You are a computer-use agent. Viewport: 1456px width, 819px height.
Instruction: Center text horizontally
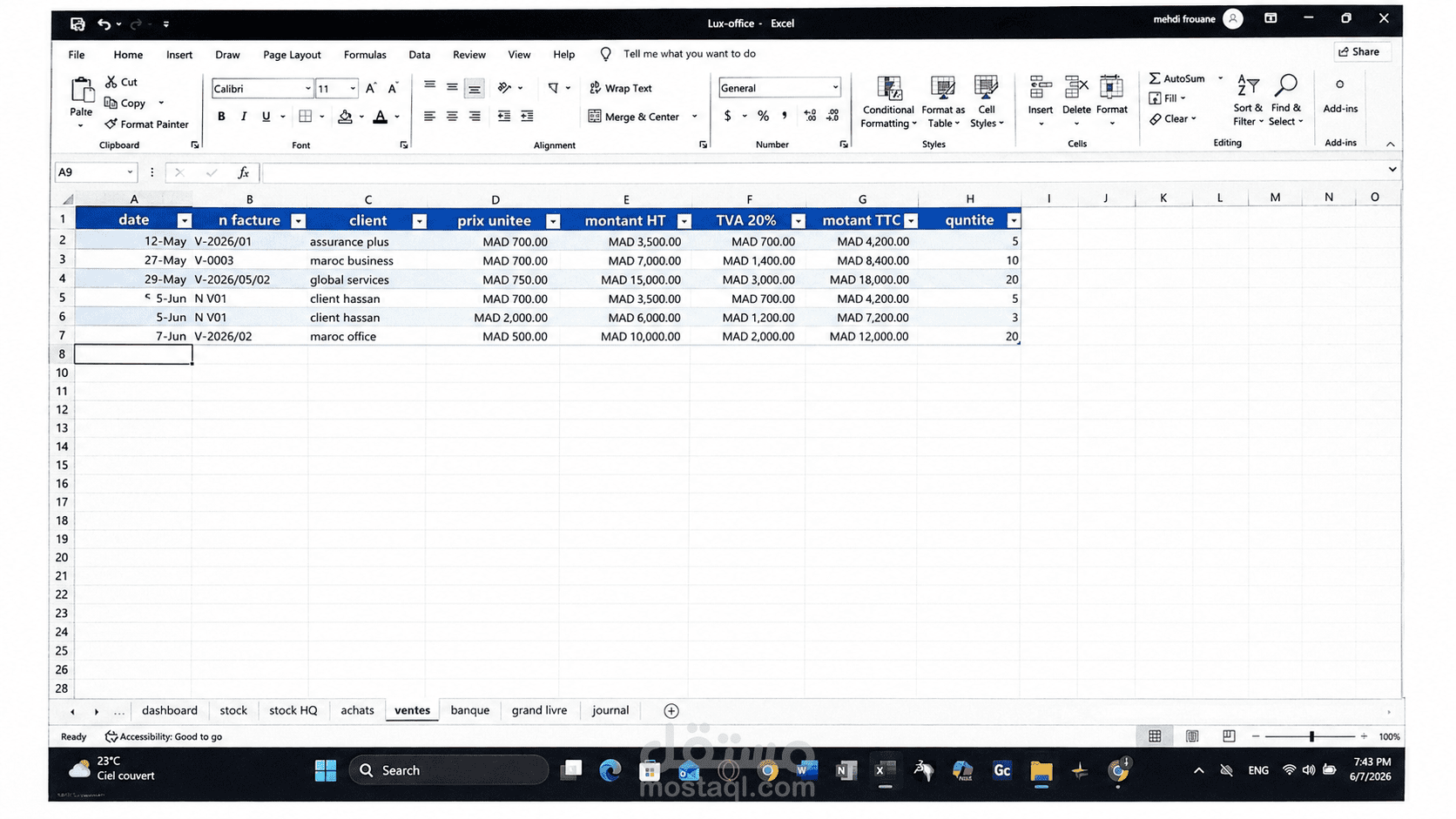(x=452, y=116)
